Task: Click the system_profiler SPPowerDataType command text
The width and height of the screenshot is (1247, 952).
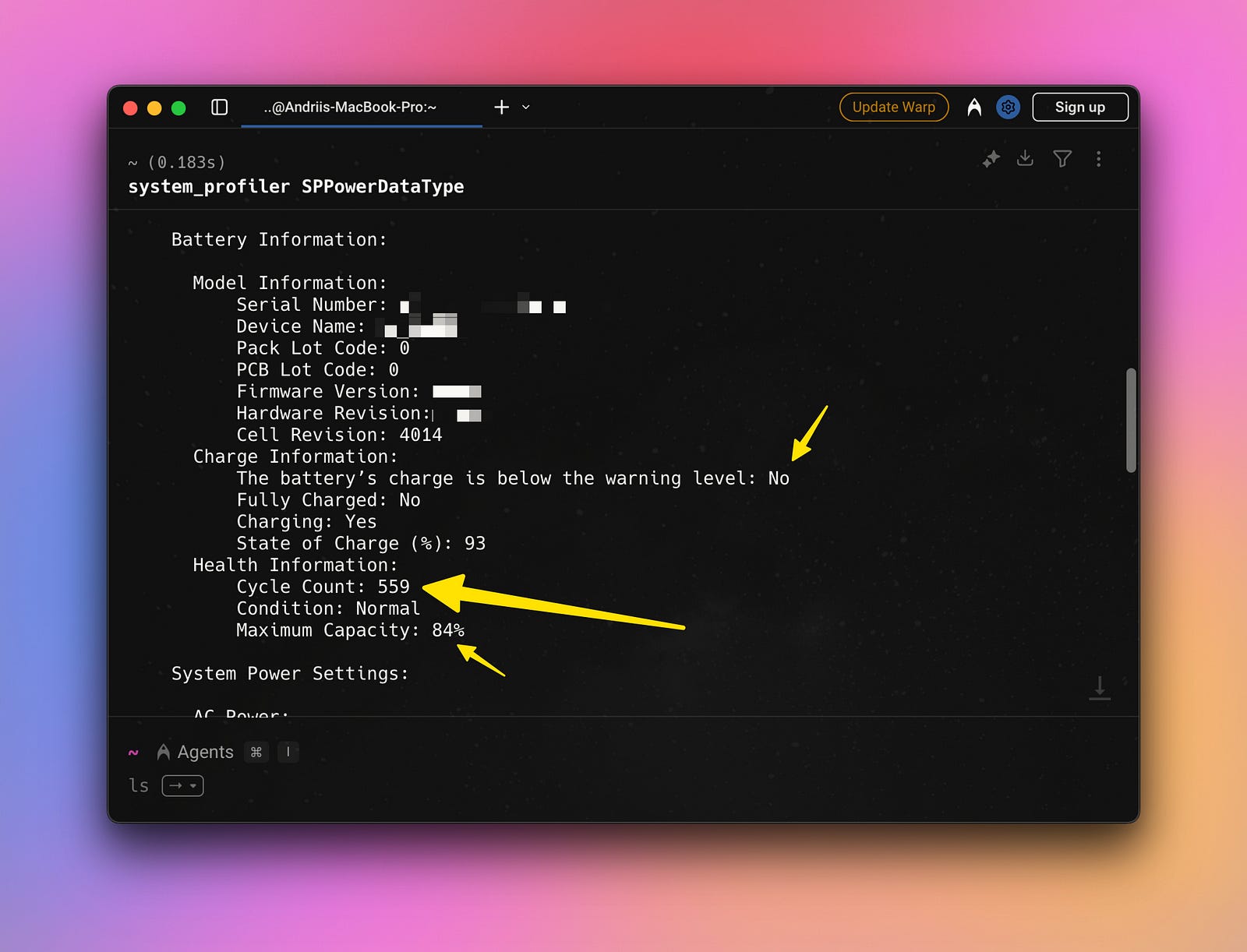Action: coord(296,187)
